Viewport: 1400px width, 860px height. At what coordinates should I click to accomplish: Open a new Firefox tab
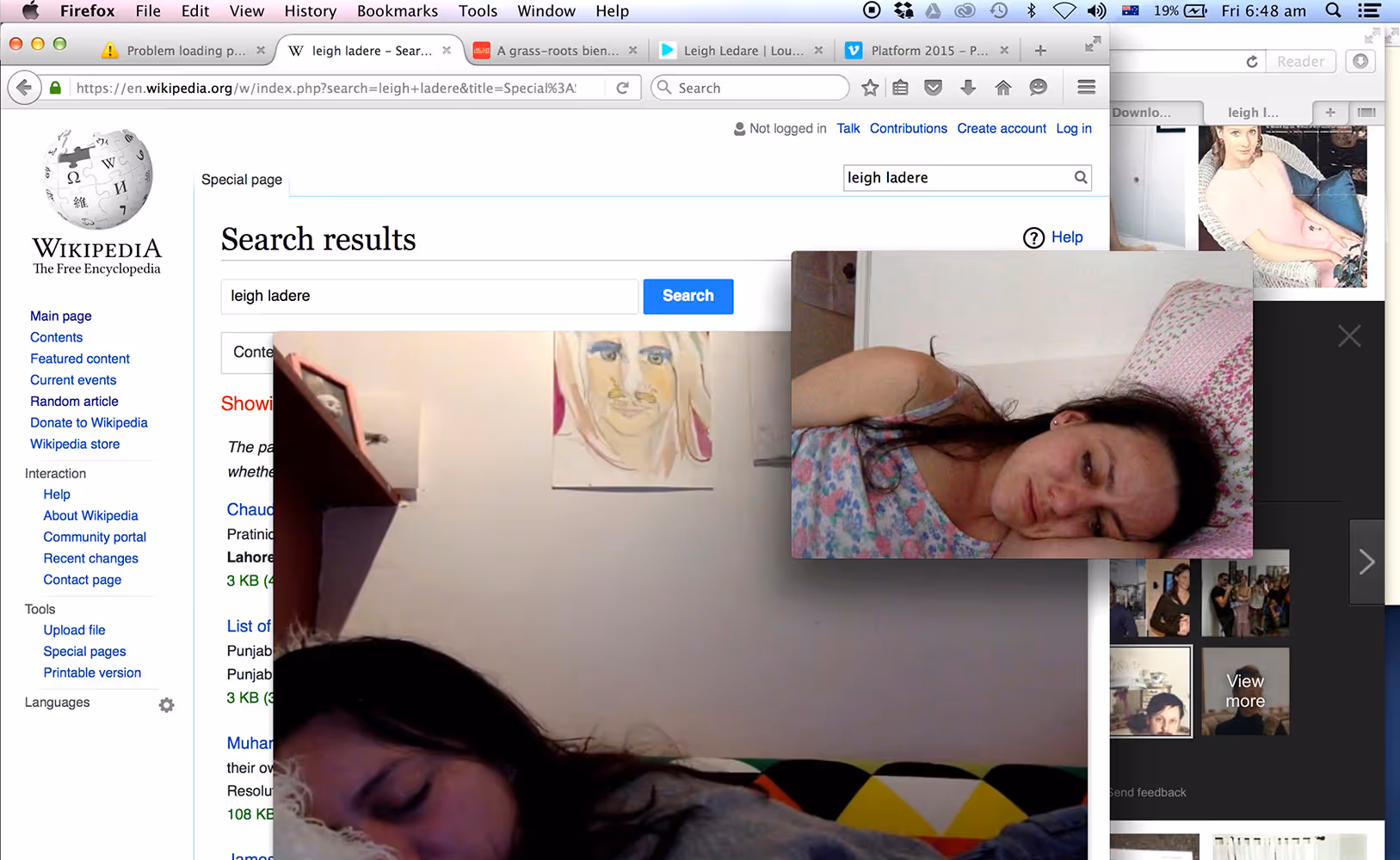pos(1040,51)
